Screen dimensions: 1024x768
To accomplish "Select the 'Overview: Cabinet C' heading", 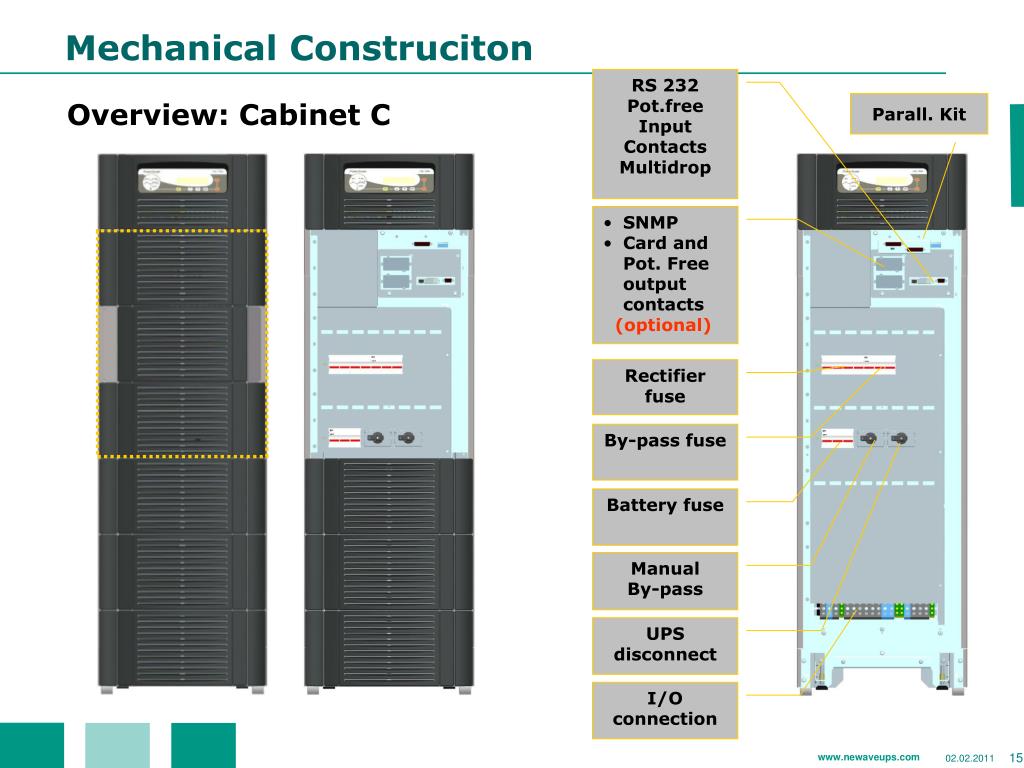I will point(229,115).
